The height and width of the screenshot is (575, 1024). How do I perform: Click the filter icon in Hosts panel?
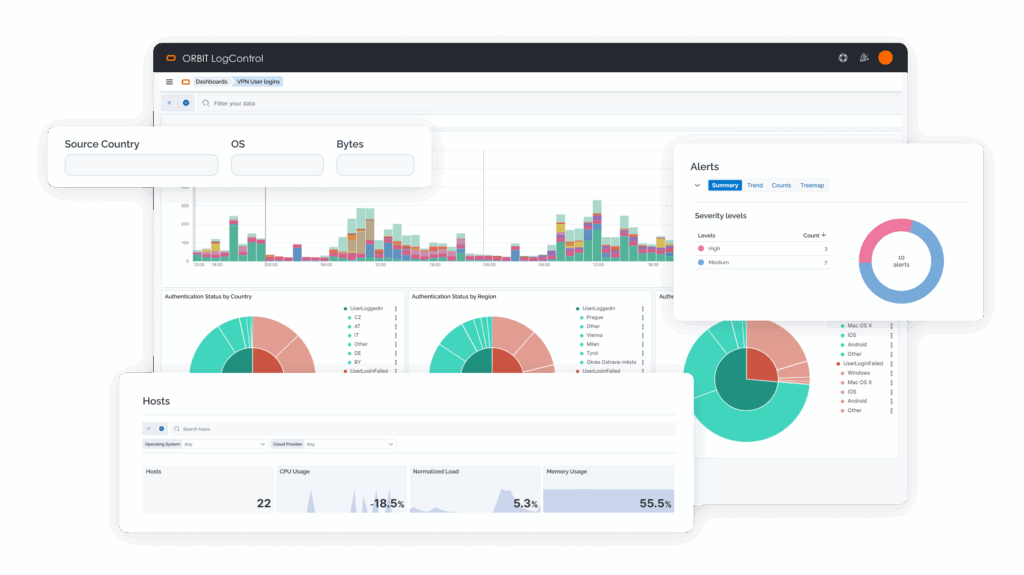click(149, 428)
